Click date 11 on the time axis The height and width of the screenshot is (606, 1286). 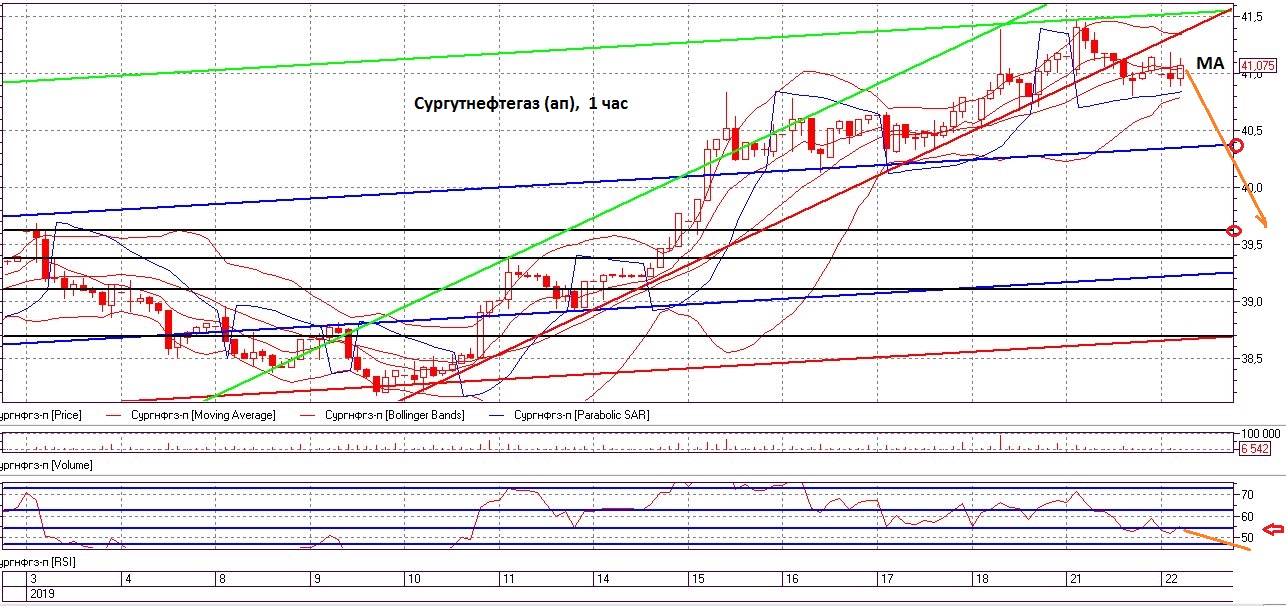509,579
